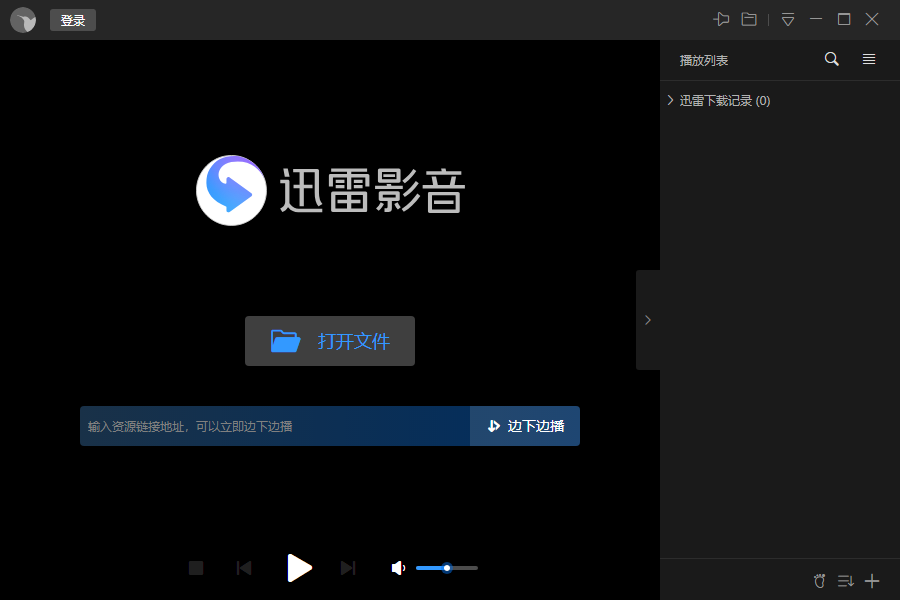
Task: Open the play-order sorting icon
Action: (845, 580)
